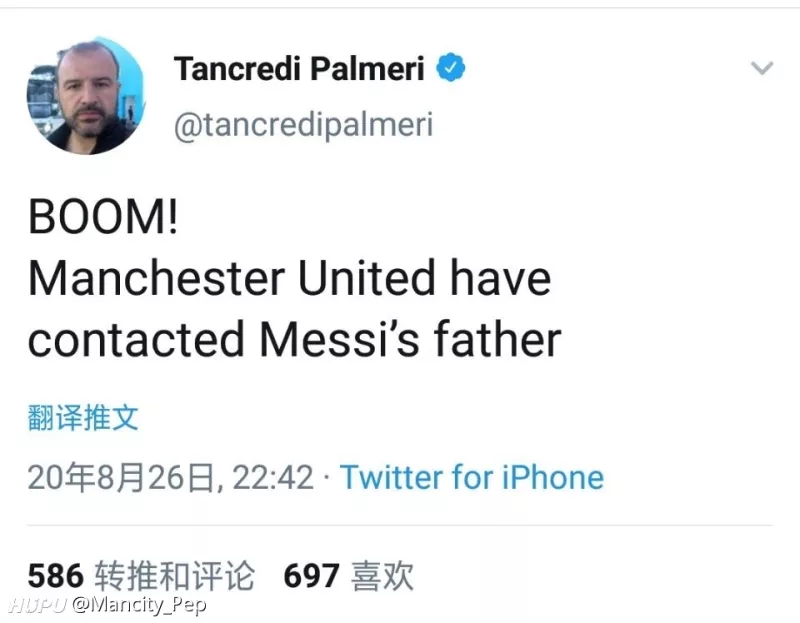Click the @Mancity_Pep credit handle
This screenshot has width=800, height=623.
[x=143, y=605]
